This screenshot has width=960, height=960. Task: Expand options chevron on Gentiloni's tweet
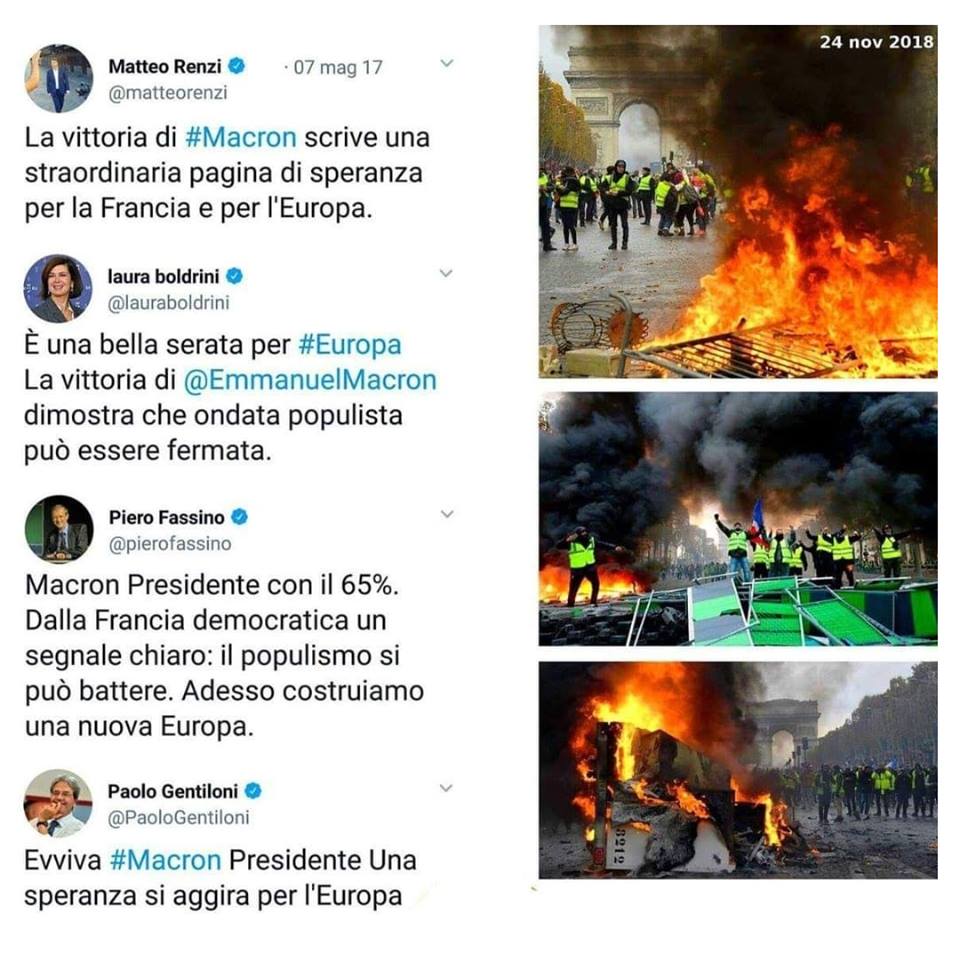coord(446,788)
